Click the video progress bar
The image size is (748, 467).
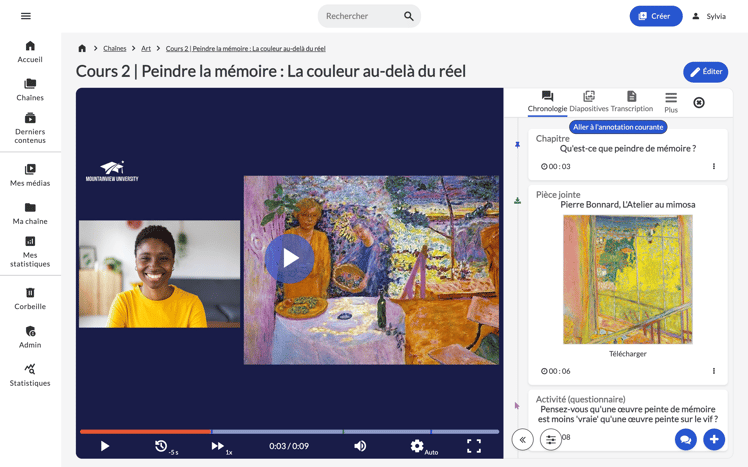pos(290,431)
